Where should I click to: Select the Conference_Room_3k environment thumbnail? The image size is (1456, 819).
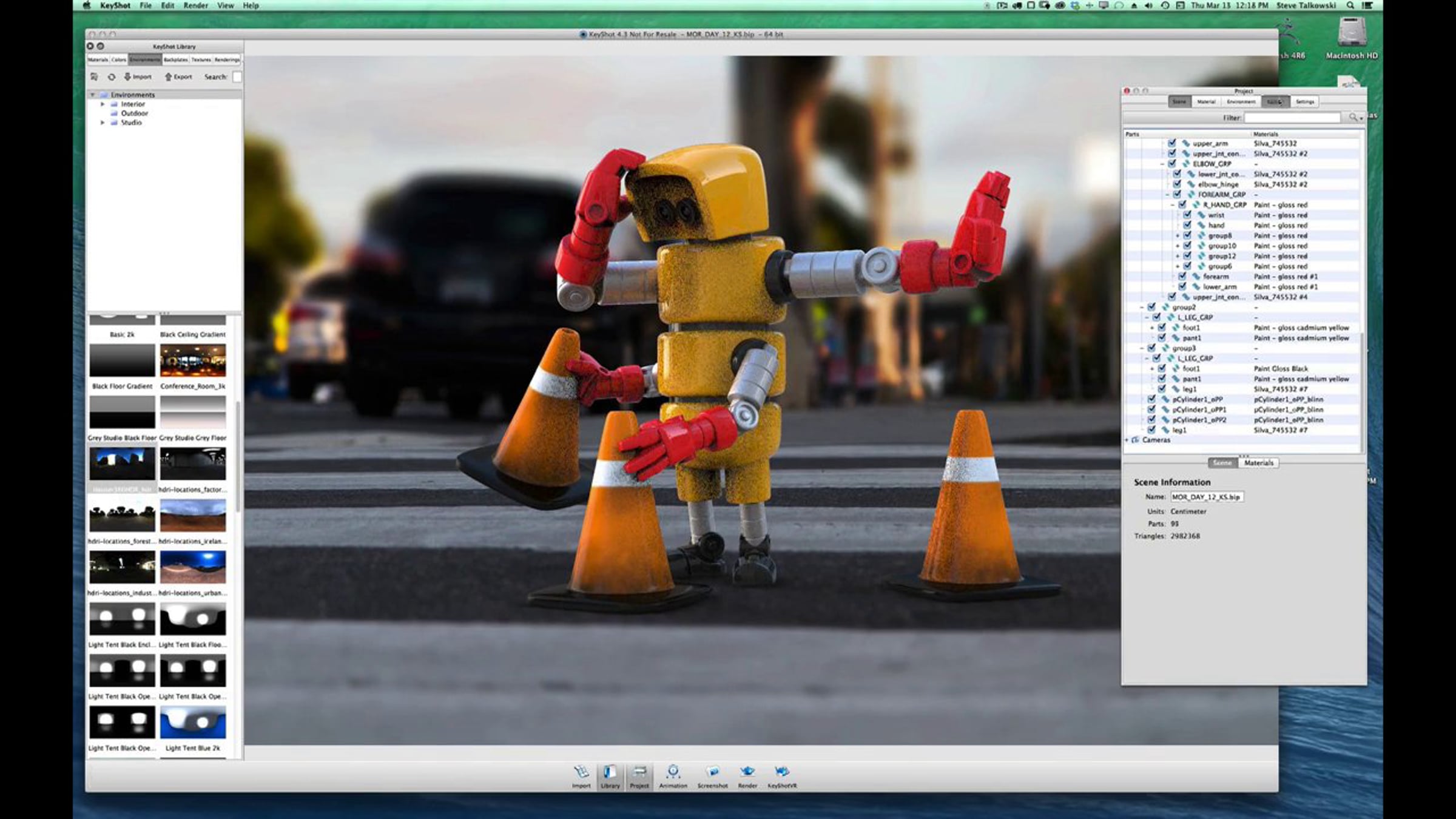tap(193, 360)
